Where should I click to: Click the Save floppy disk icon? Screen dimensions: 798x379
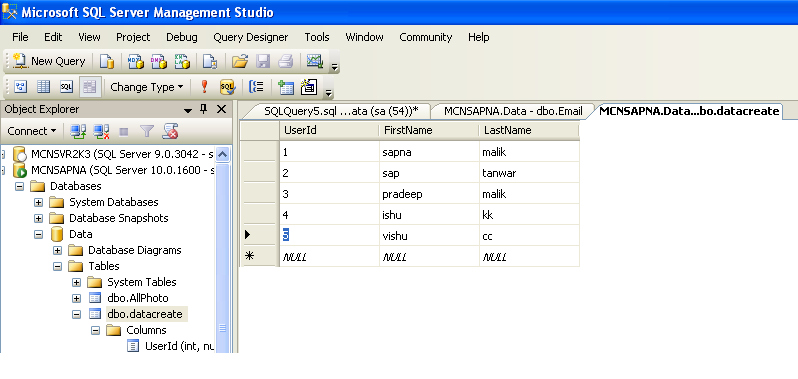click(x=263, y=62)
